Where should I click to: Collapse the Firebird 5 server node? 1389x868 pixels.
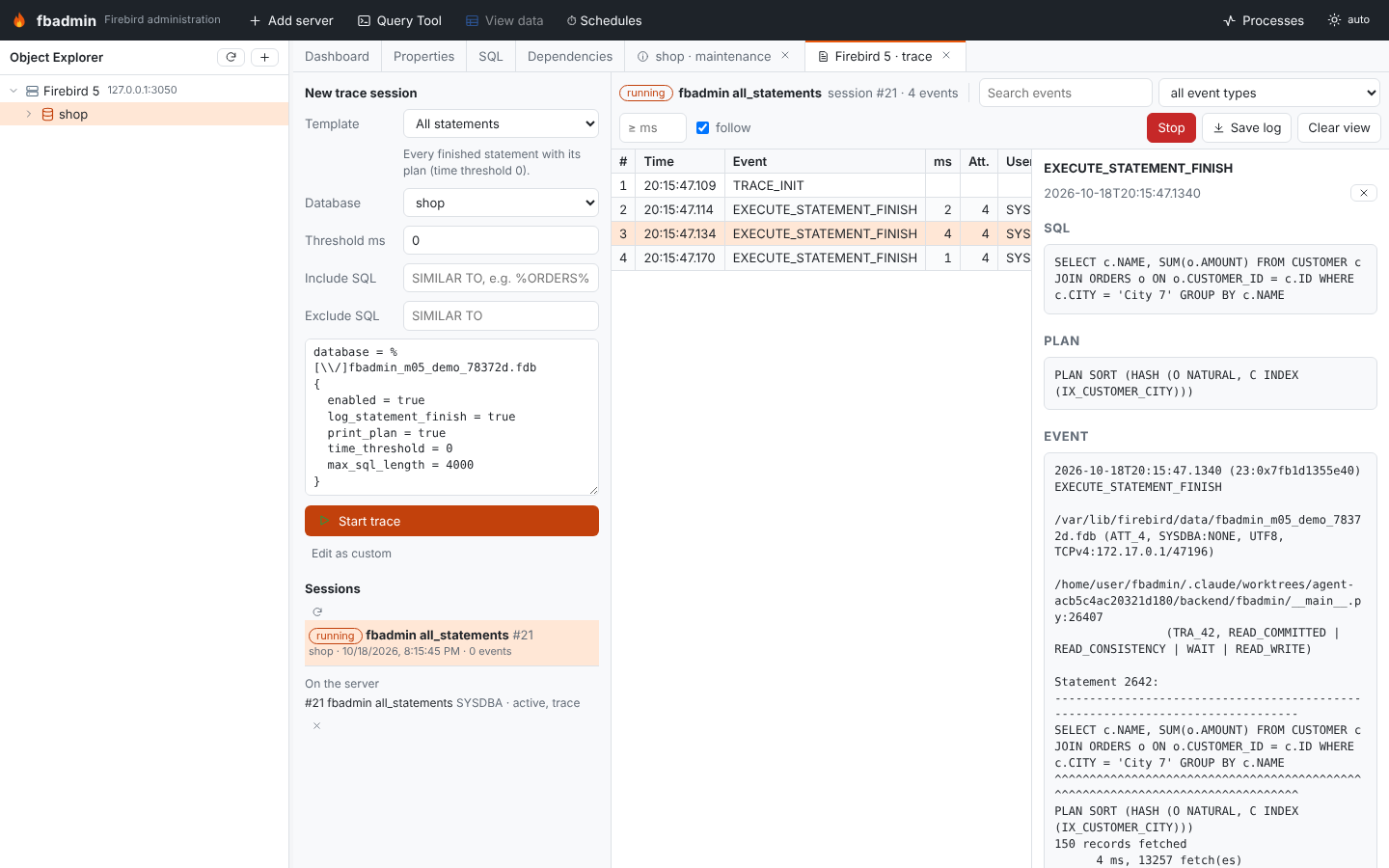(x=14, y=91)
